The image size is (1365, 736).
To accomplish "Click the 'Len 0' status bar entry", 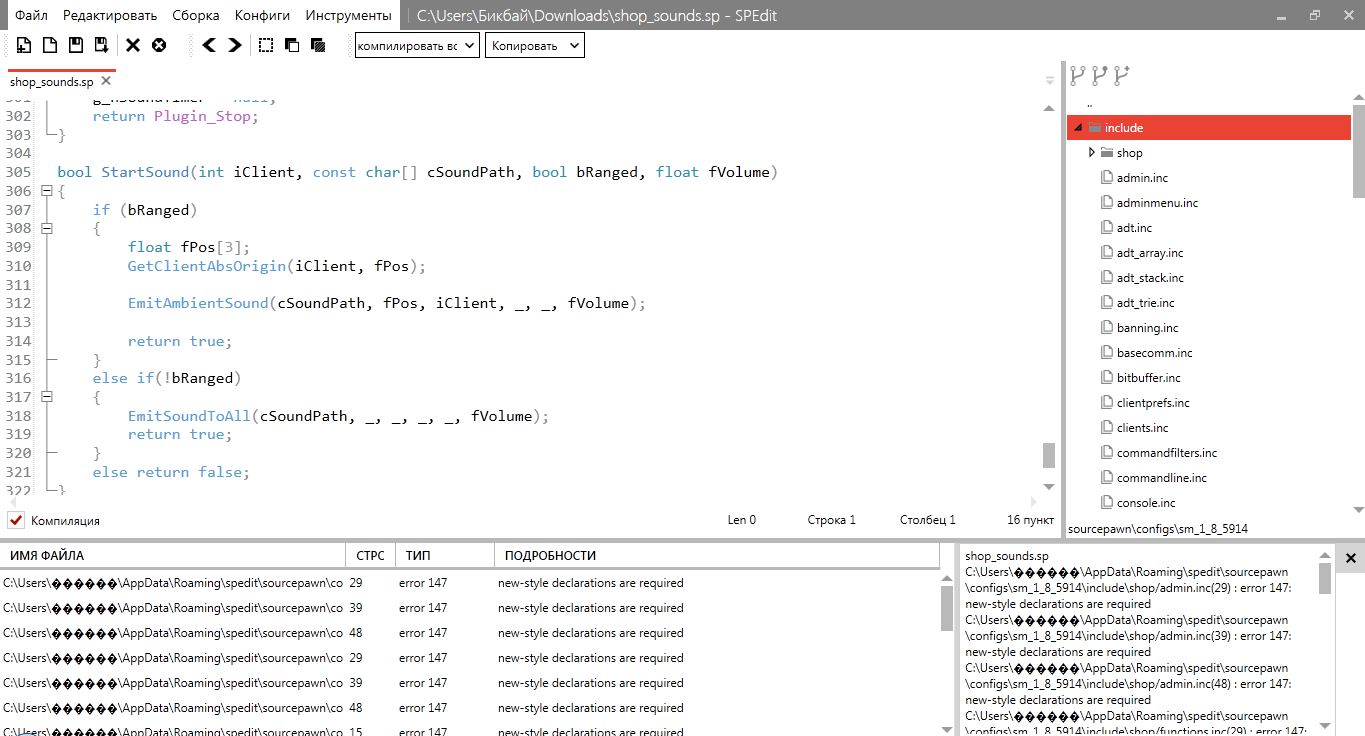I will 741,520.
